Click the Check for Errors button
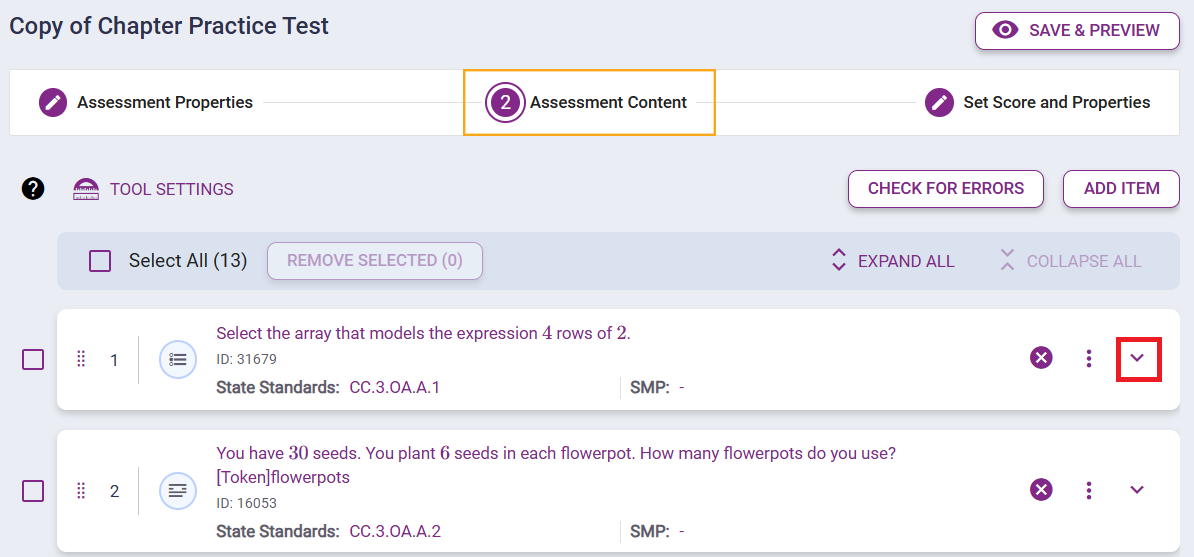This screenshot has height=557, width=1194. pos(945,188)
